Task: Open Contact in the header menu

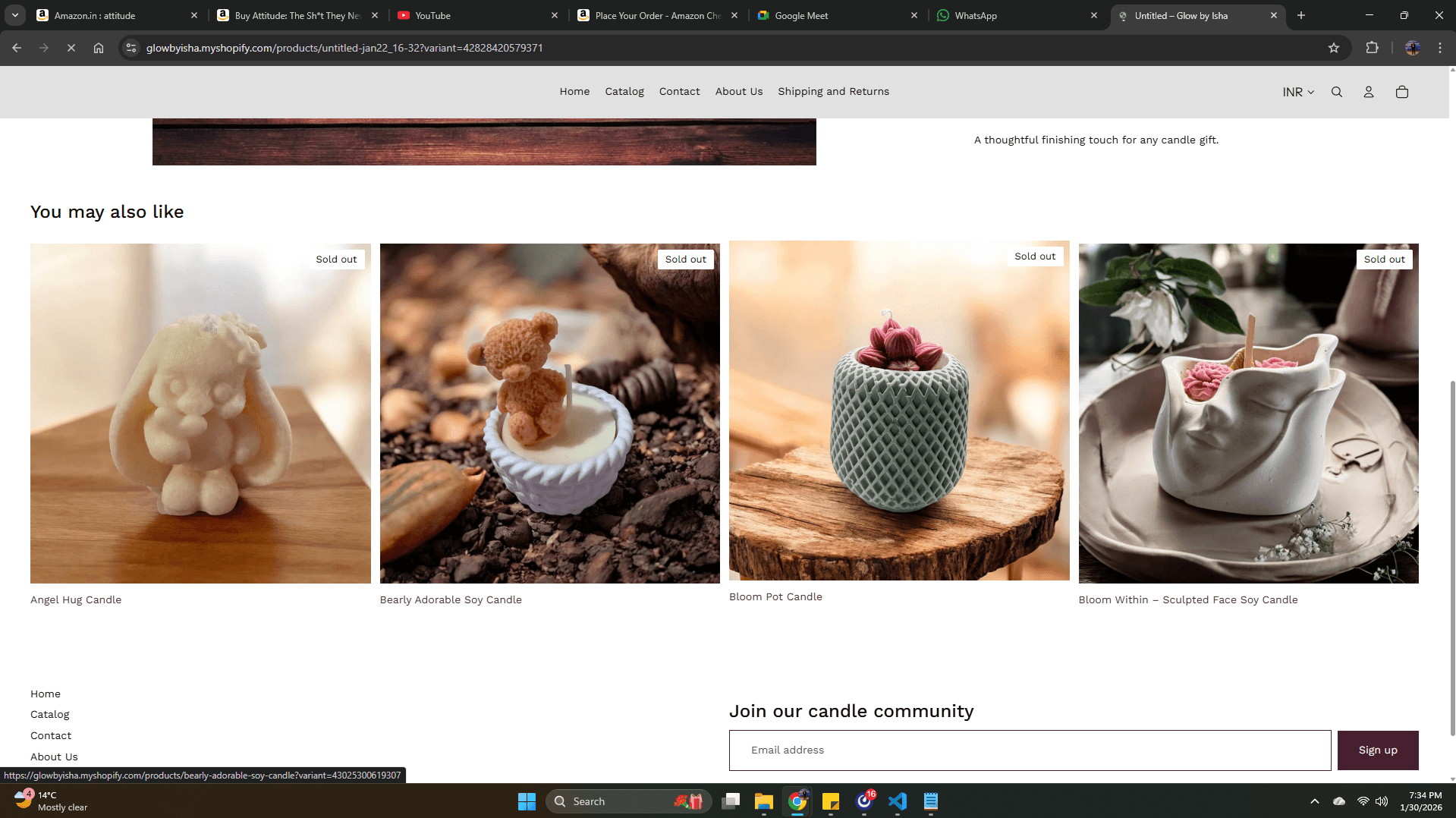Action: 680,92
